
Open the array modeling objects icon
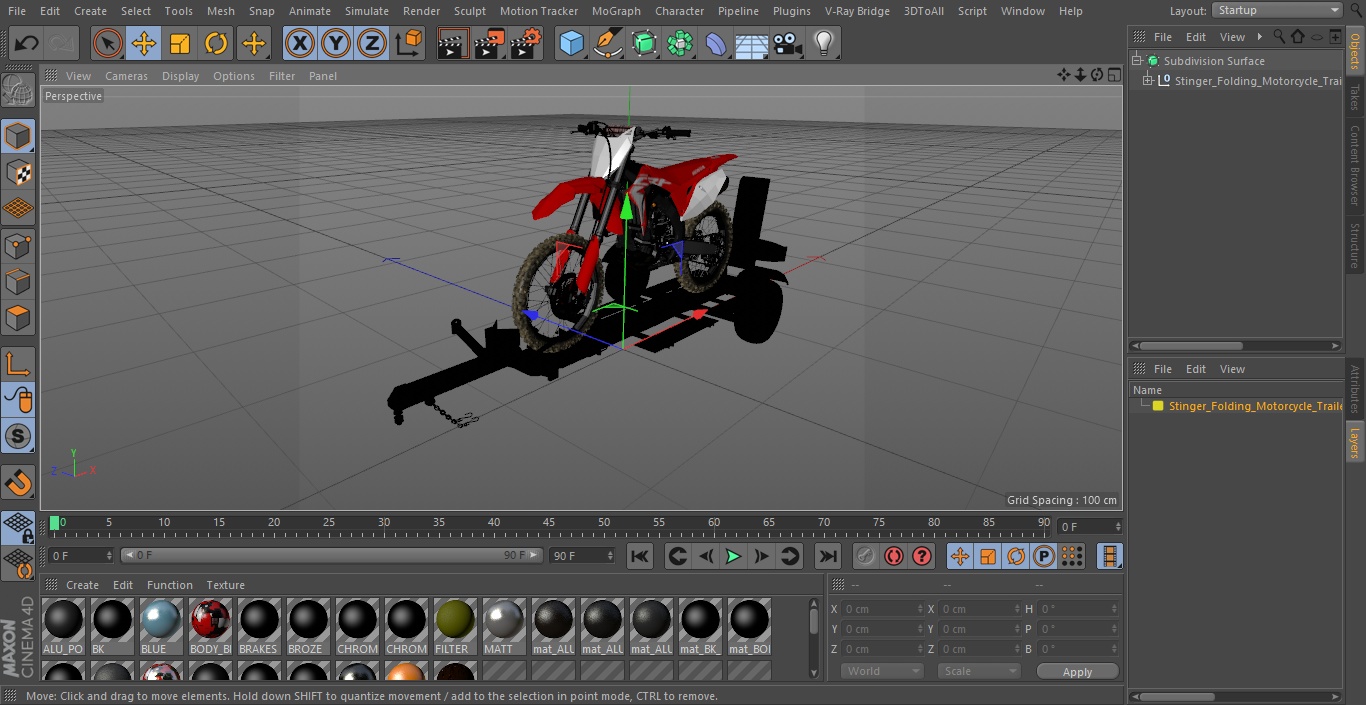680,43
